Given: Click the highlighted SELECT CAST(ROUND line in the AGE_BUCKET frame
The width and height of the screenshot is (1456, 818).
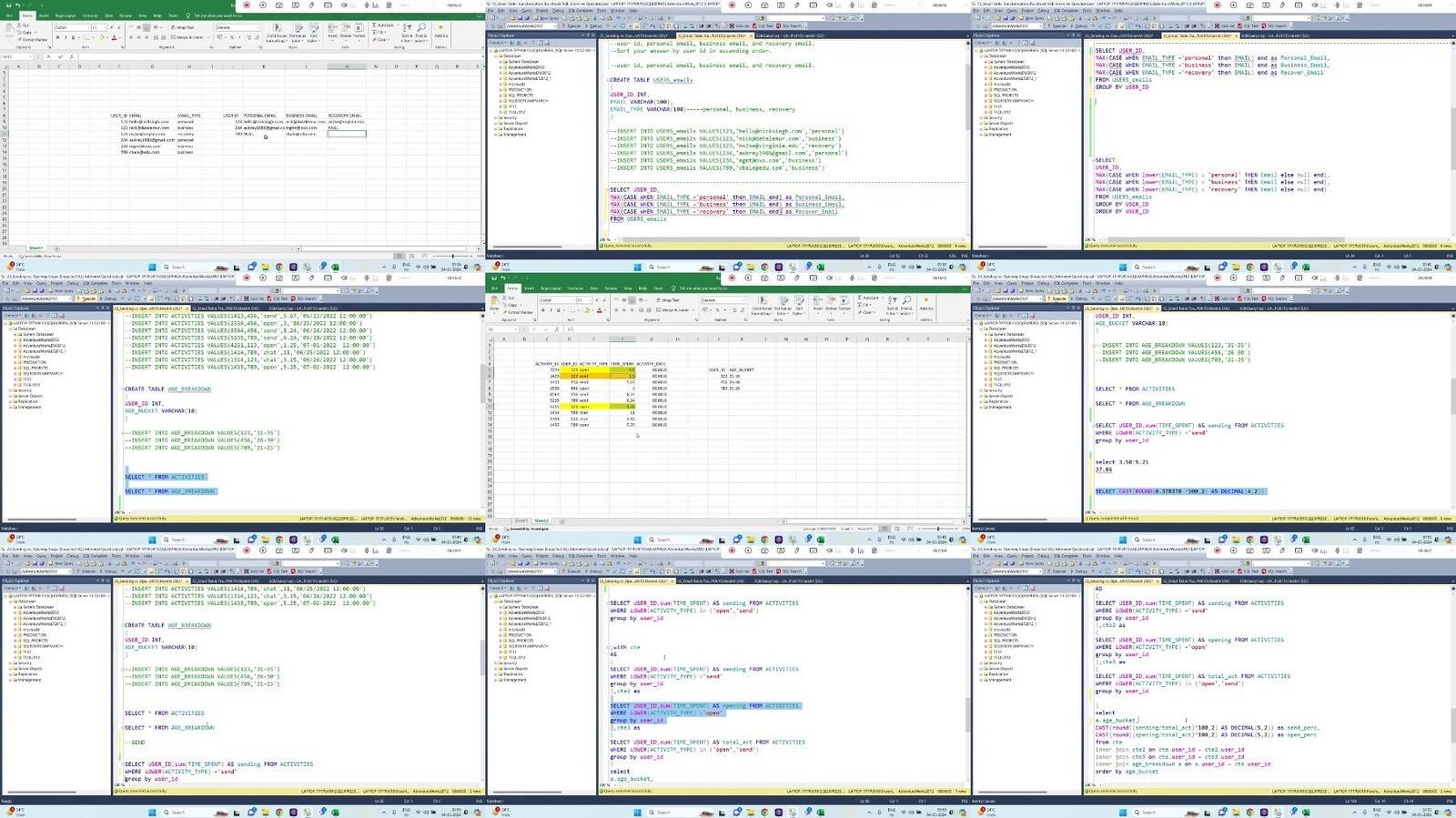Looking at the screenshot, I should (1179, 491).
